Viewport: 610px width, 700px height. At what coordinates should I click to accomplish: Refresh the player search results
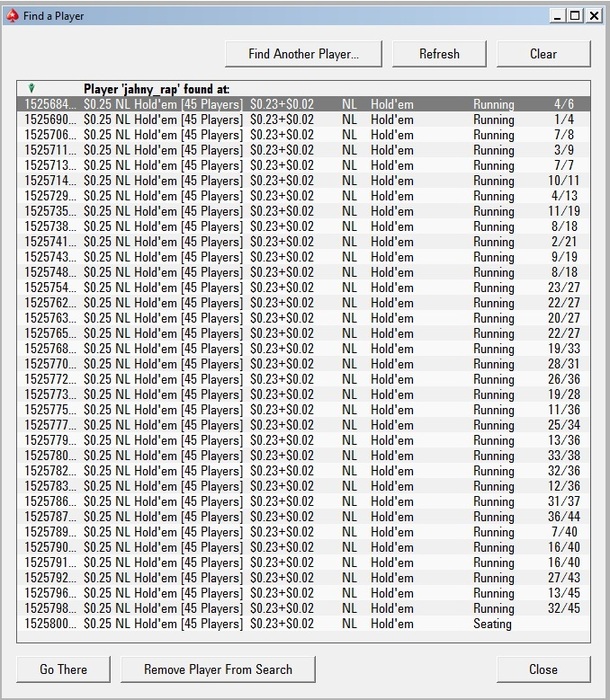[439, 54]
